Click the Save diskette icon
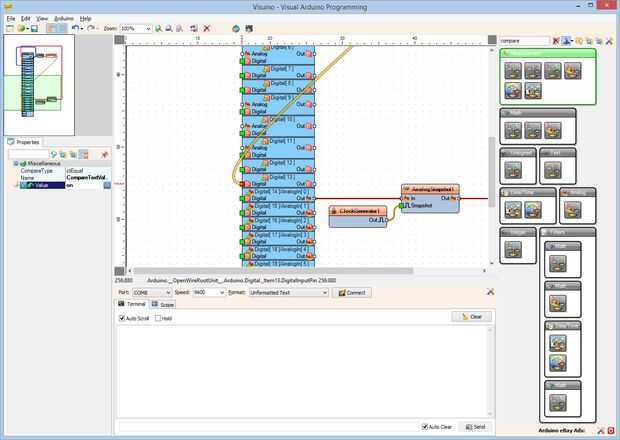This screenshot has width=620, height=440. point(34,28)
